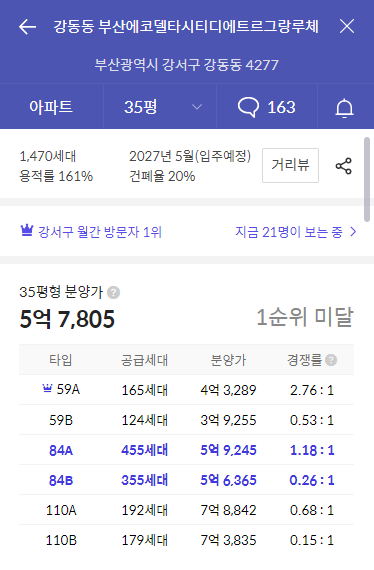Click the chevron arrow in the 35평 selector

197,107
